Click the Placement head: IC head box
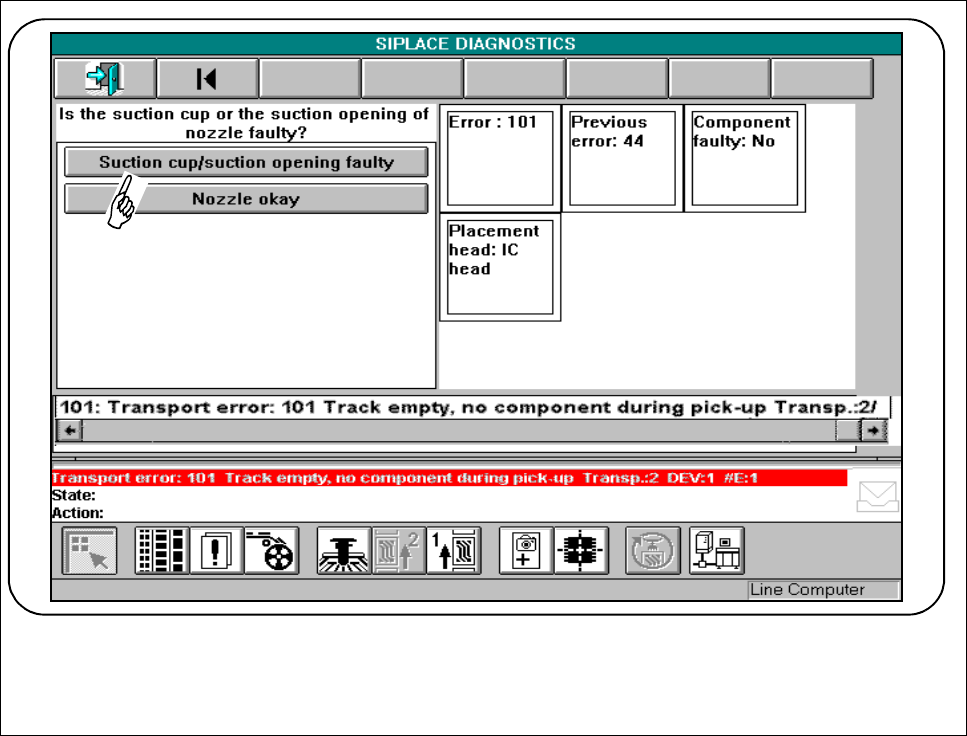The image size is (967, 736). coord(500,267)
